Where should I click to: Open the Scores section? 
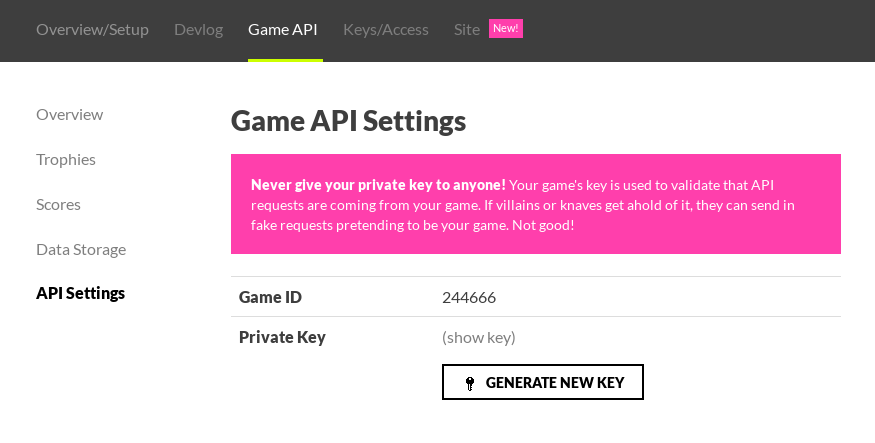(58, 204)
